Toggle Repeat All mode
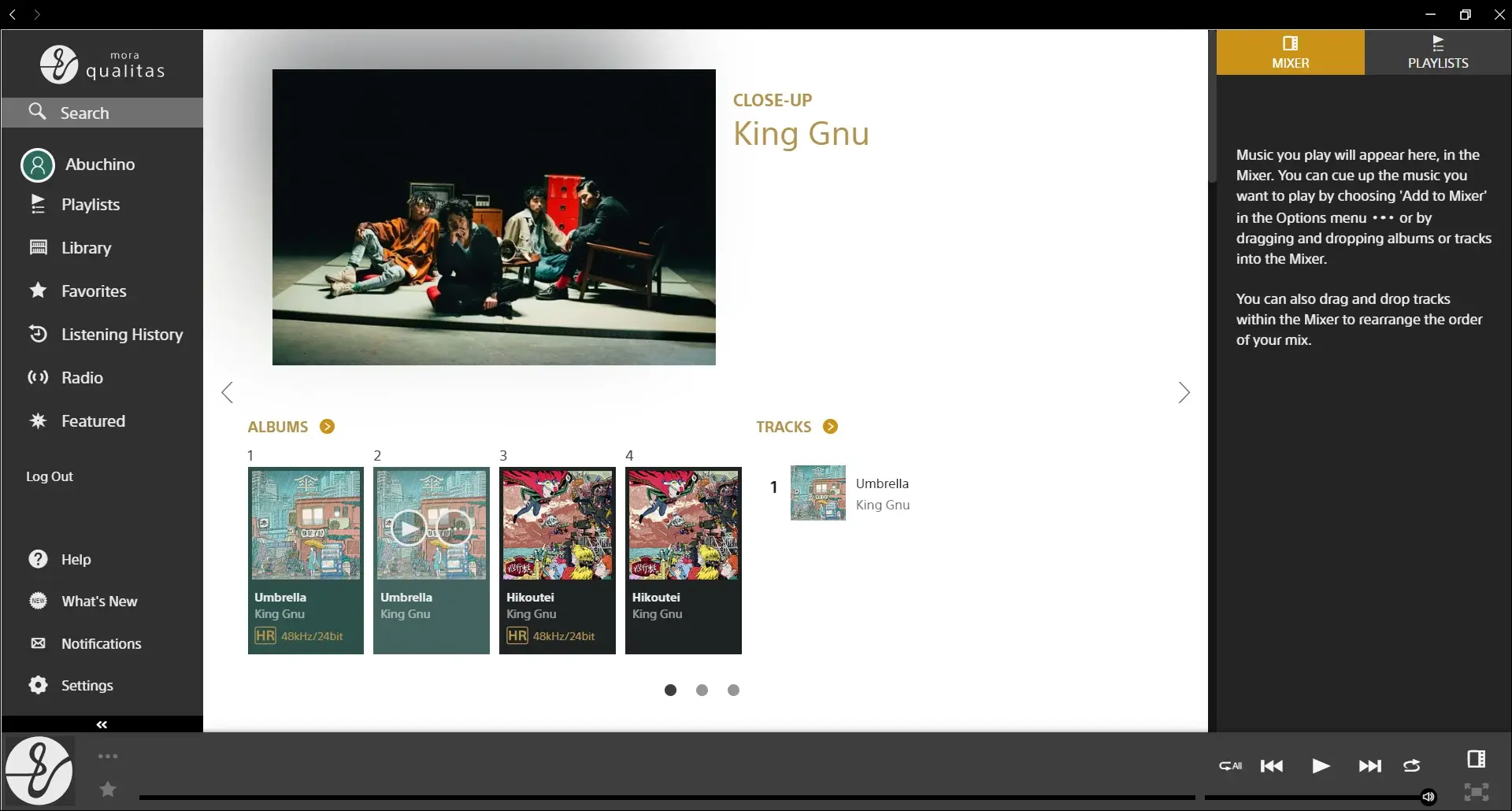Screen dimensions: 1512x811 [1230, 766]
